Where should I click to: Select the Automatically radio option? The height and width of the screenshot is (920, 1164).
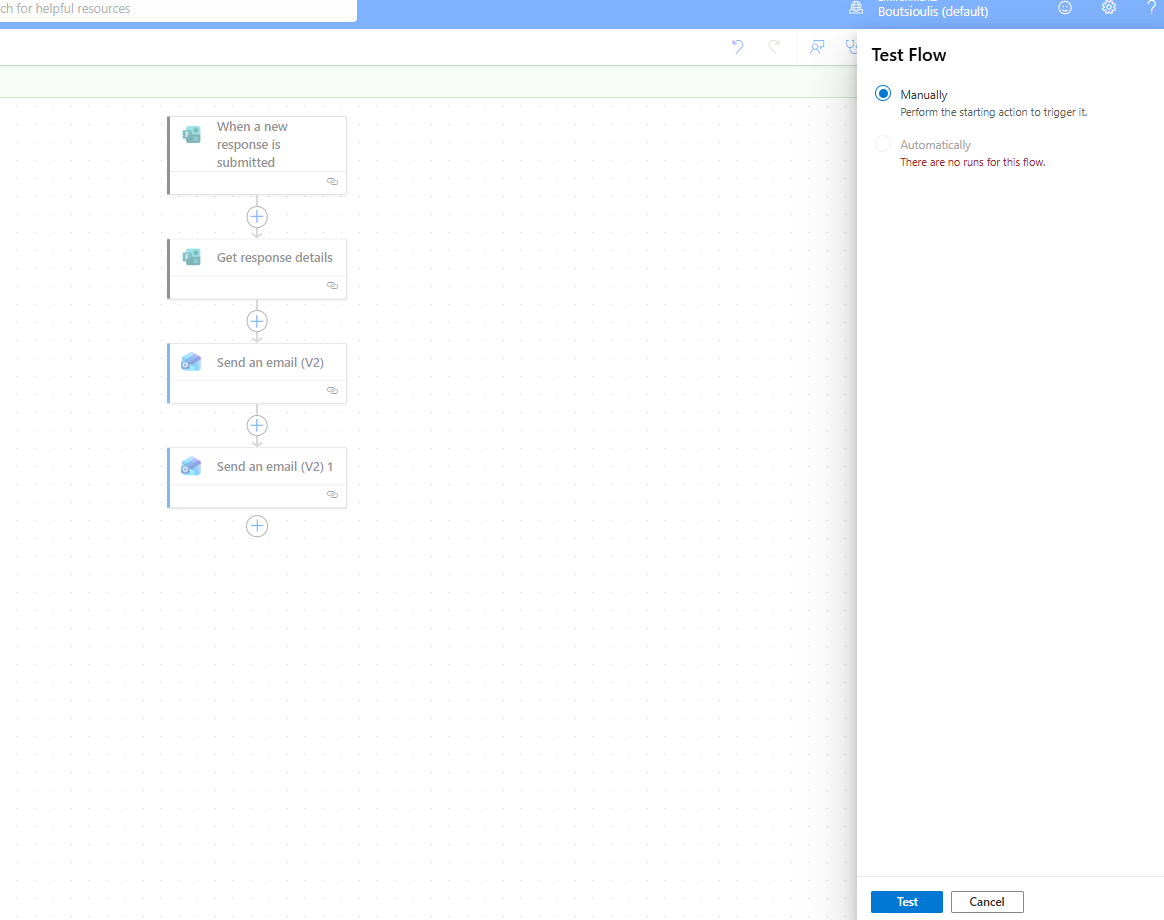pos(883,144)
